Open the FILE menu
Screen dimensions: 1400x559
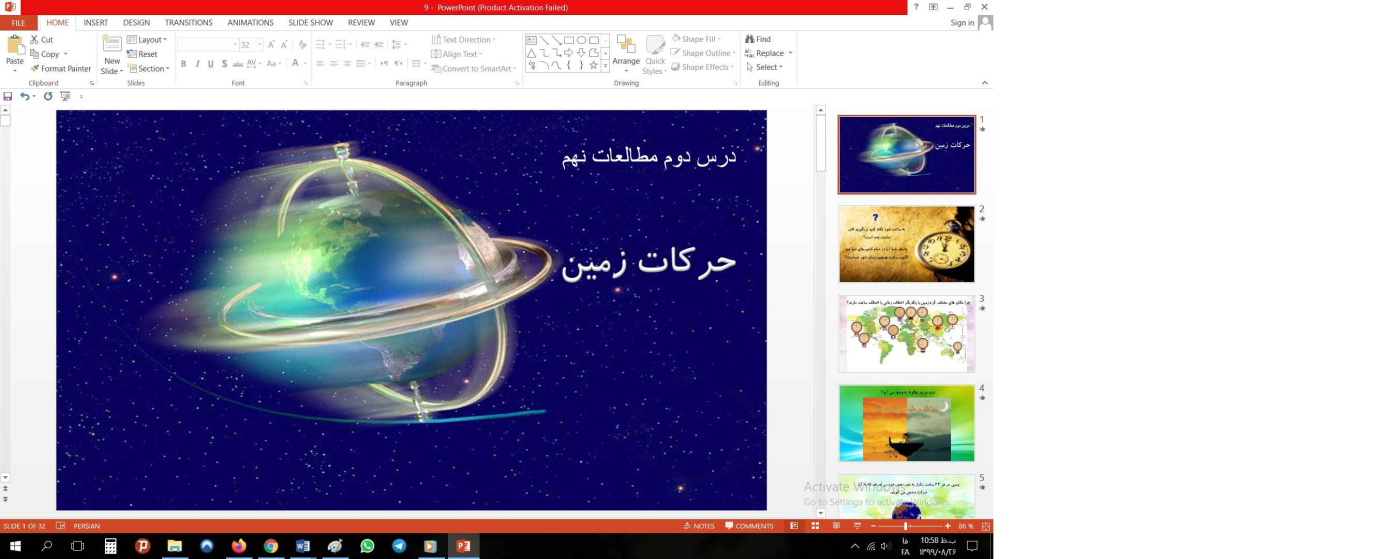pos(18,22)
